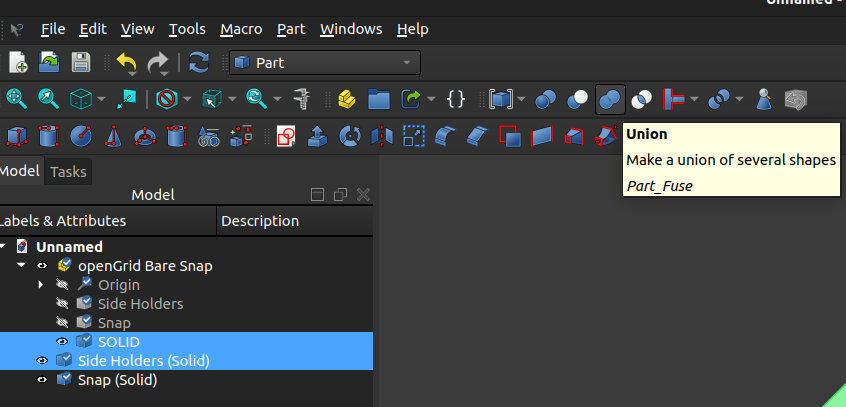Switch to the Tasks tab
Viewport: 846px width, 407px height.
(68, 172)
